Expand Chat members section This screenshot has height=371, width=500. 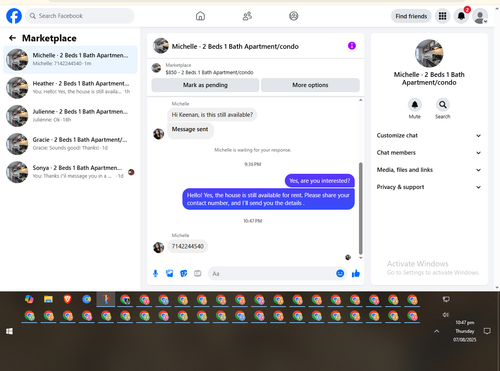tap(429, 153)
